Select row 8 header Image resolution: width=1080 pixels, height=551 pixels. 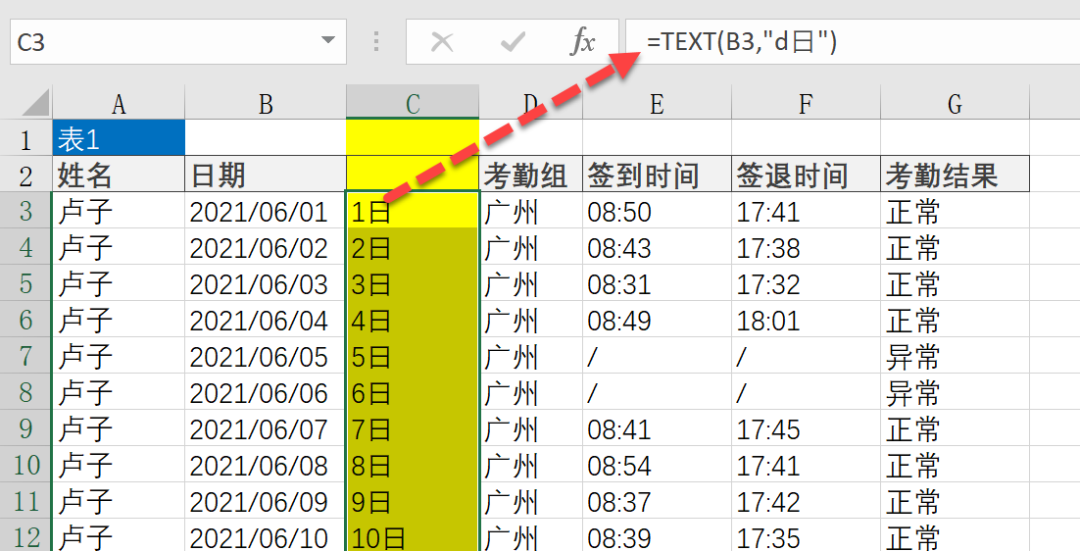pos(26,393)
